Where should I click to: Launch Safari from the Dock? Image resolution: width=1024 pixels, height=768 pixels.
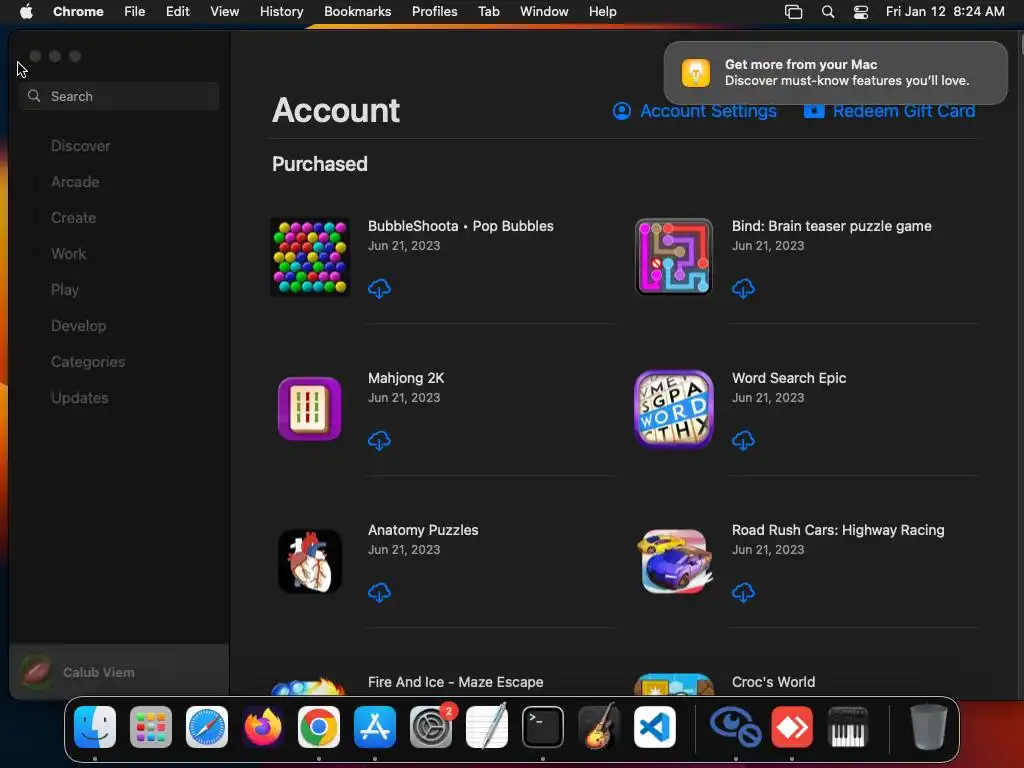click(206, 727)
